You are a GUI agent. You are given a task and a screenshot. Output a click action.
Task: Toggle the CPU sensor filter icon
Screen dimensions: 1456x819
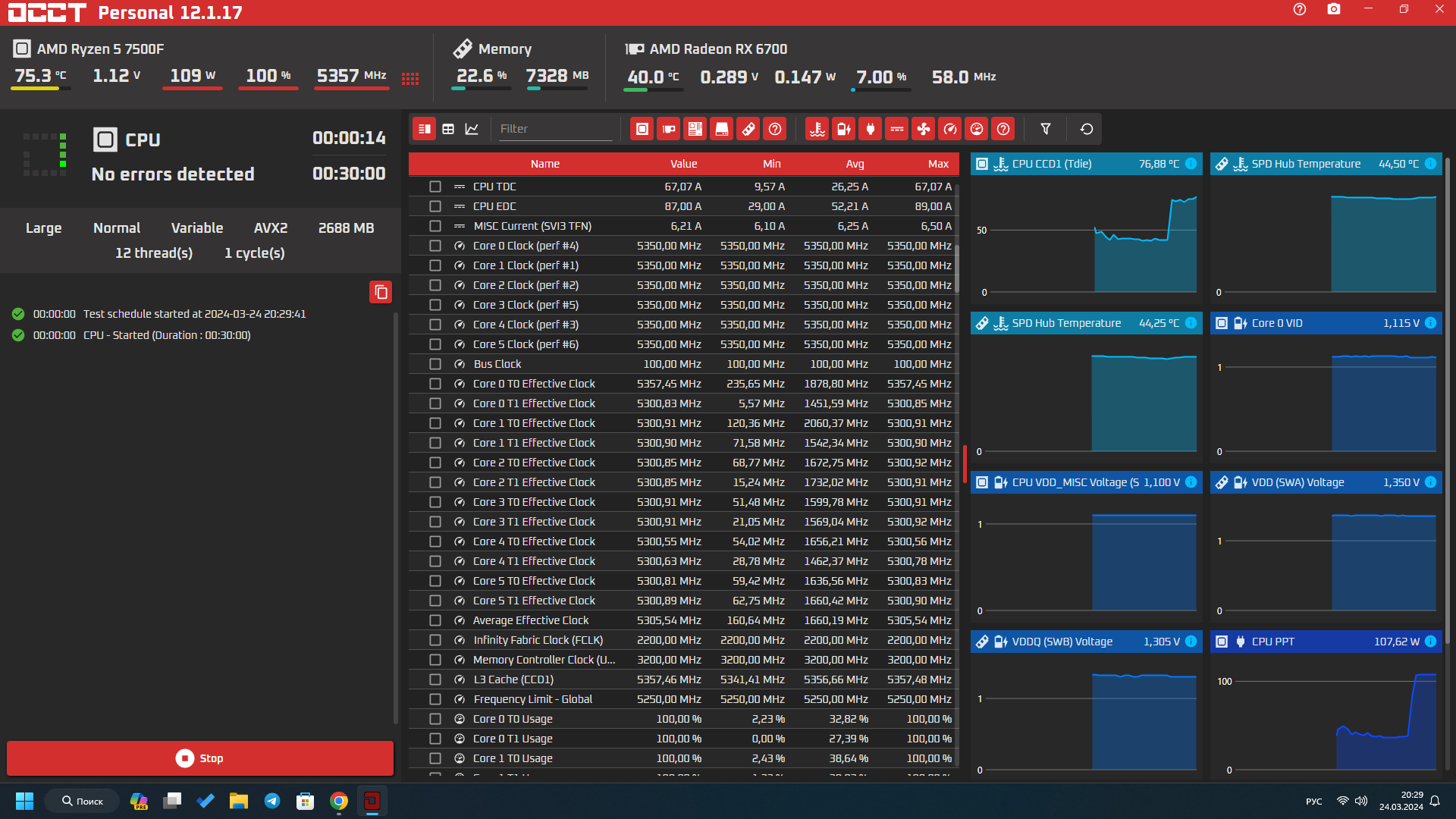[x=642, y=129]
